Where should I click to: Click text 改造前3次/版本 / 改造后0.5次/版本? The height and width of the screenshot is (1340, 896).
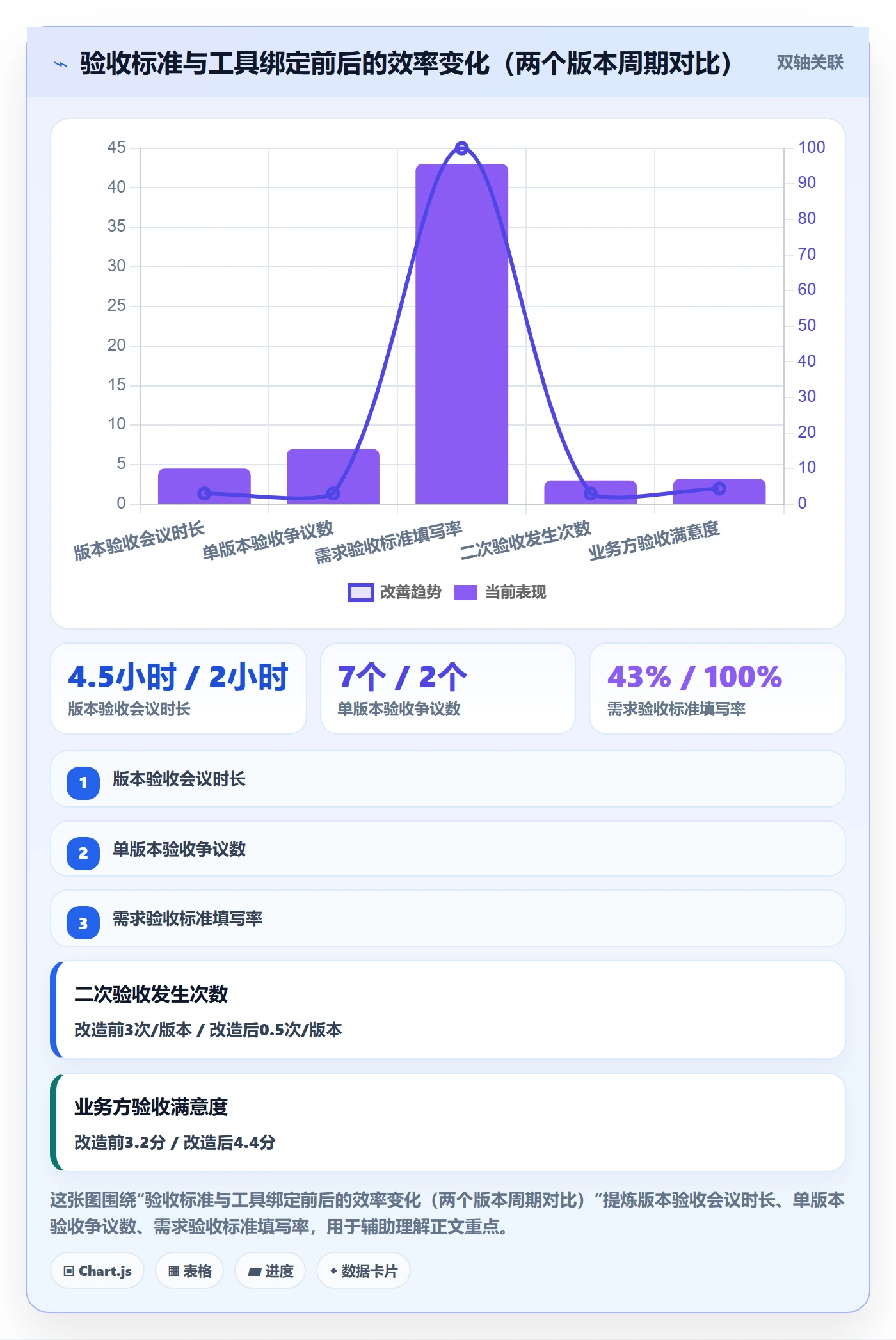click(x=208, y=1030)
